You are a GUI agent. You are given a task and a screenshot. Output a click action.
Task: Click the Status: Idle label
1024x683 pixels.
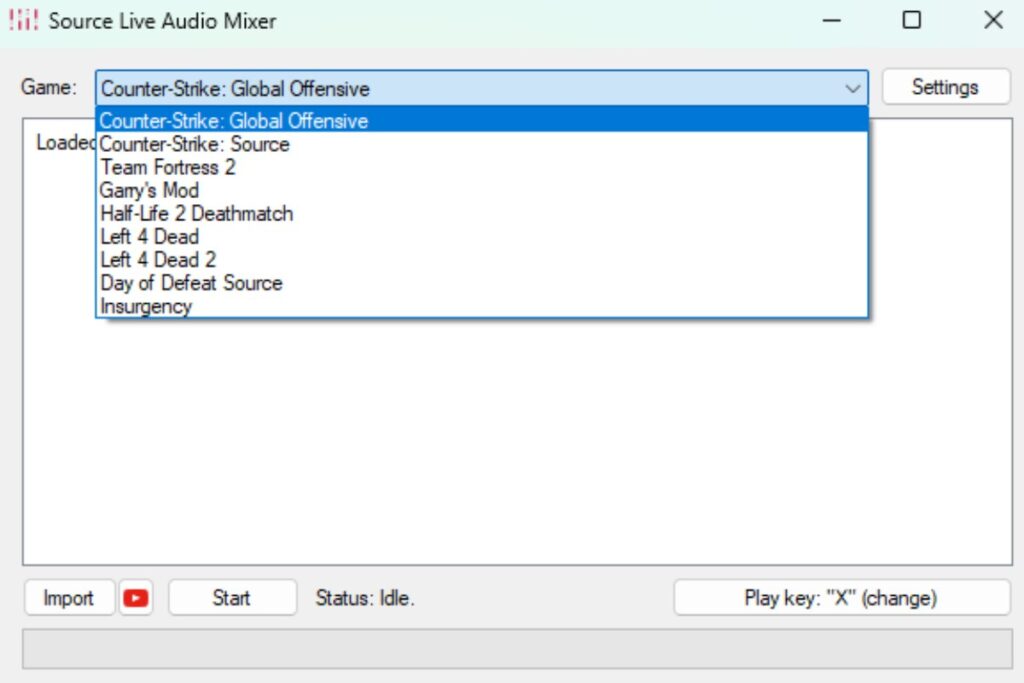(366, 597)
